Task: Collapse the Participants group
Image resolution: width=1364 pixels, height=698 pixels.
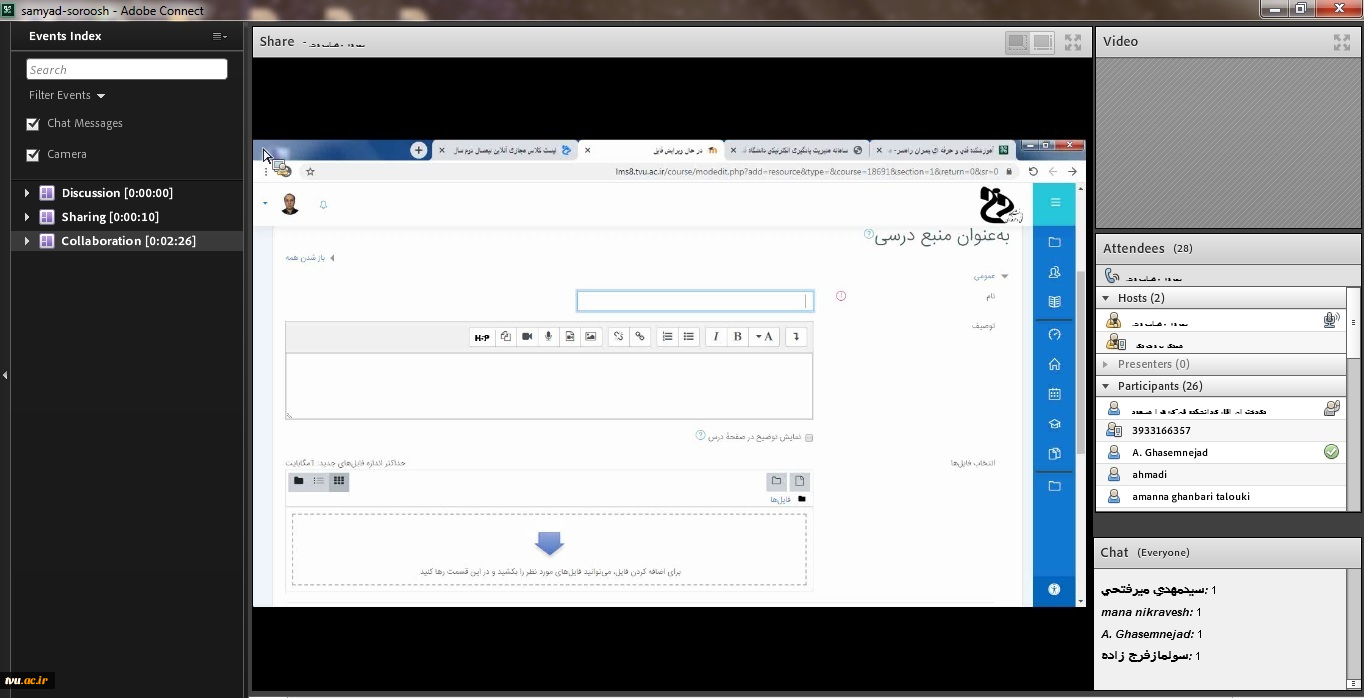Action: (1106, 386)
